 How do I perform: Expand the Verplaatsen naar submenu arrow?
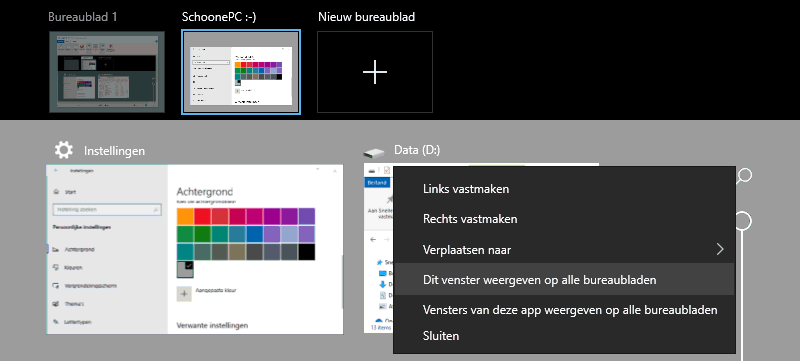pyautogui.click(x=720, y=249)
